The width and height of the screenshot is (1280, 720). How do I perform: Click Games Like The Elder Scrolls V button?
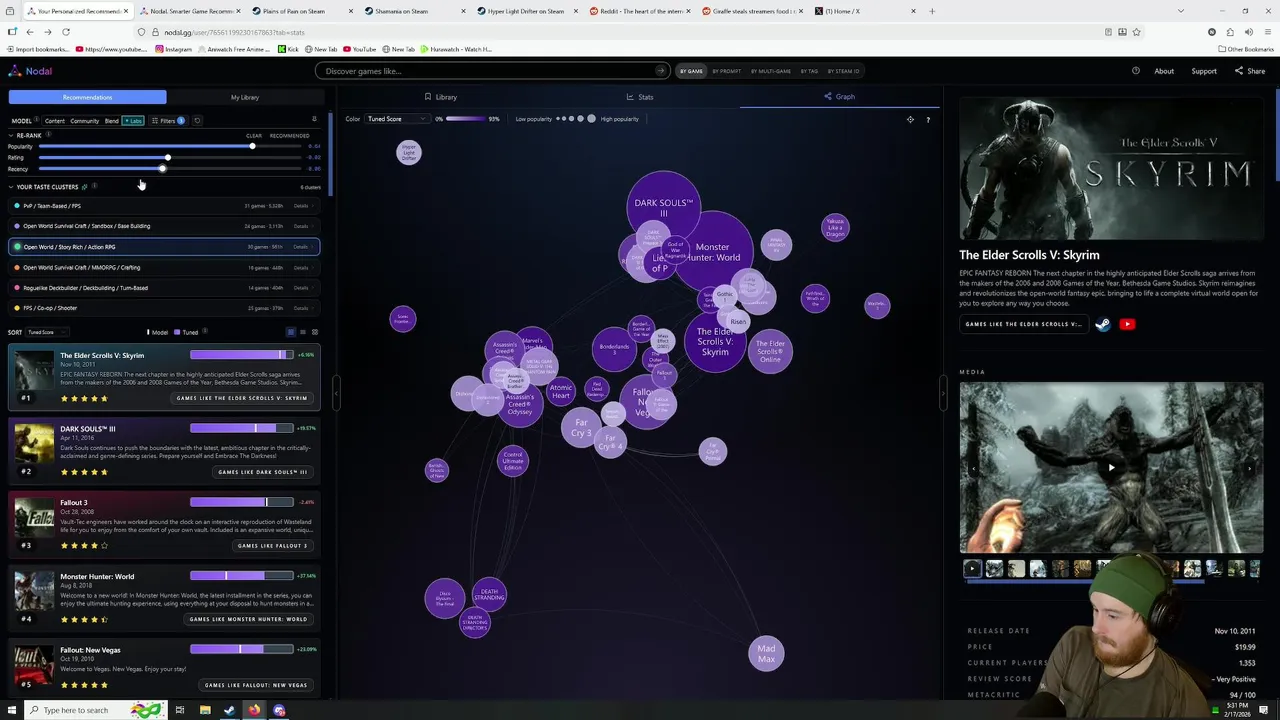click(242, 398)
